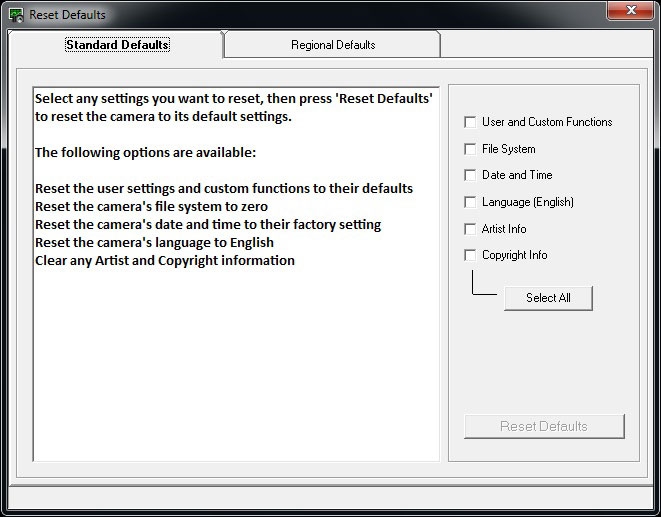The width and height of the screenshot is (661, 517).
Task: Click the 'Reset the camera's language to English' line
Action: point(154,243)
